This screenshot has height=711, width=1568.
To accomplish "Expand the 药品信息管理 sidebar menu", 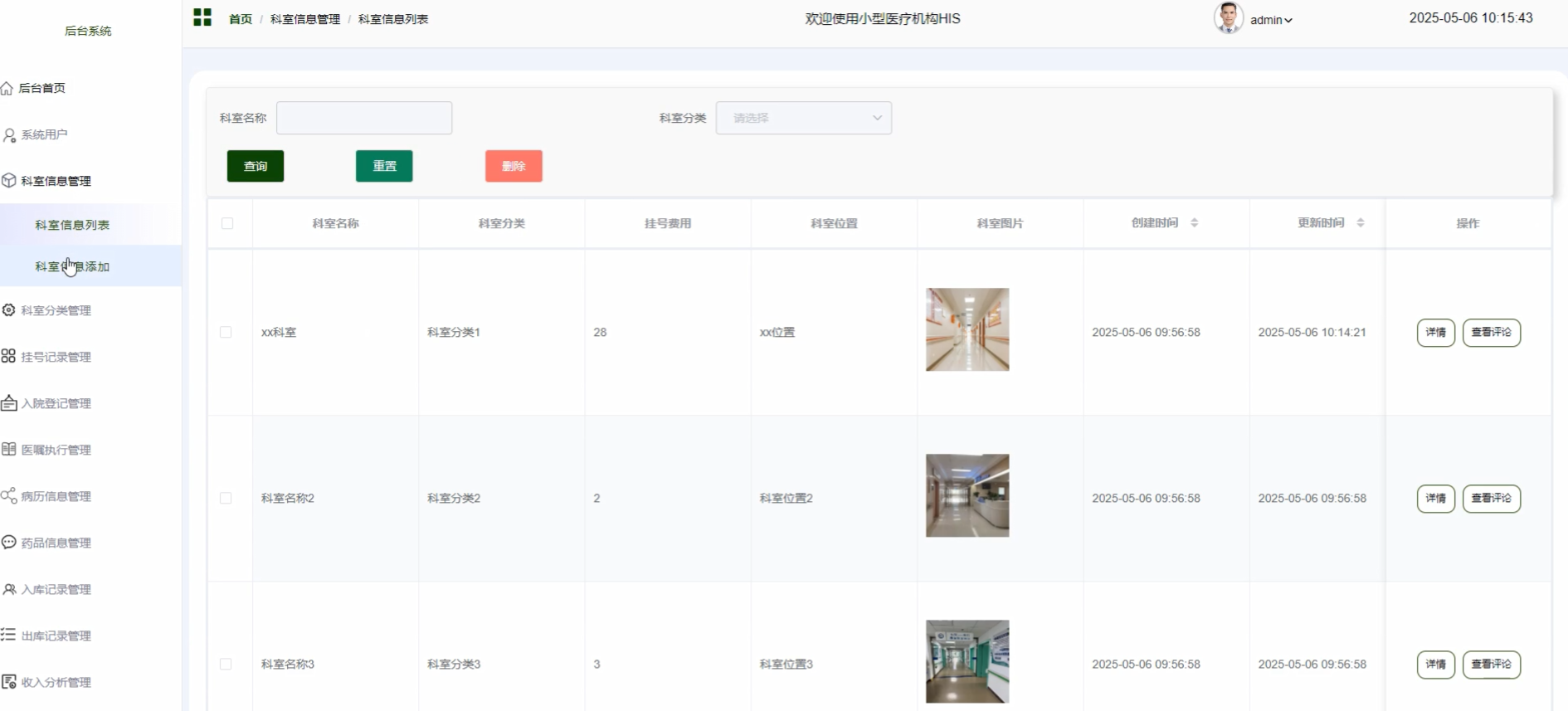I will point(56,543).
